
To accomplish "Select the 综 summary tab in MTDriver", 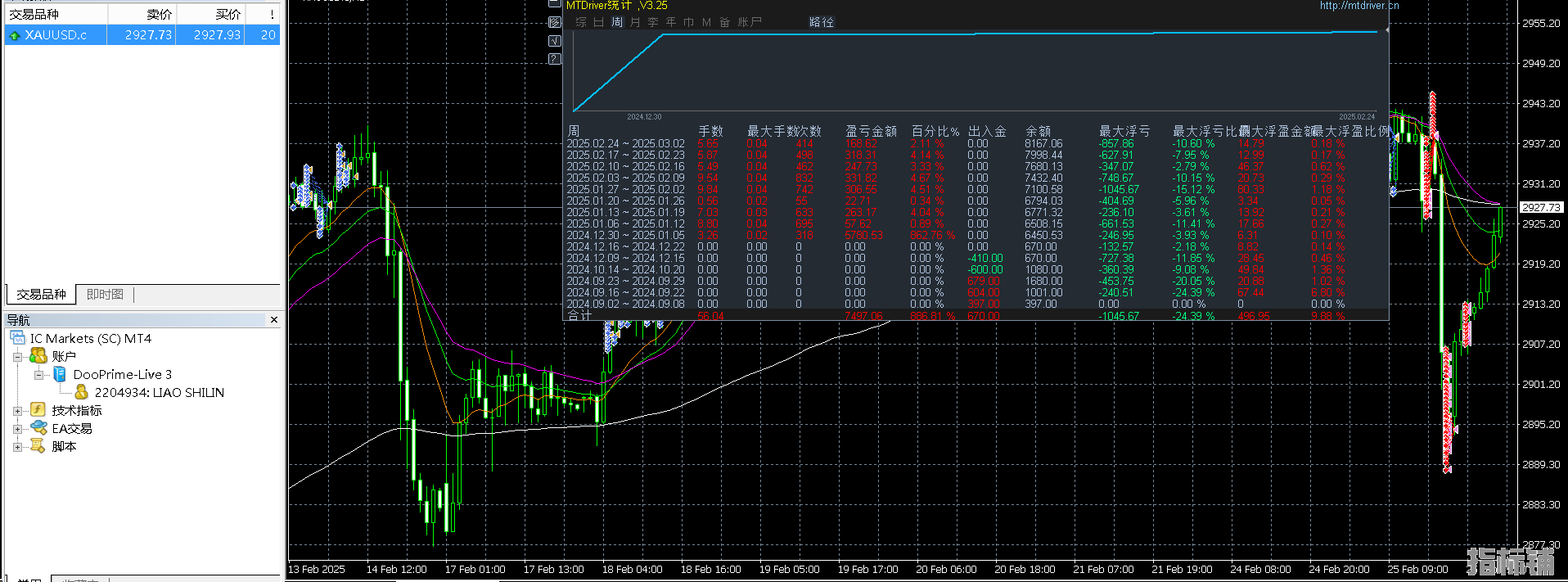I will pyautogui.click(x=581, y=22).
